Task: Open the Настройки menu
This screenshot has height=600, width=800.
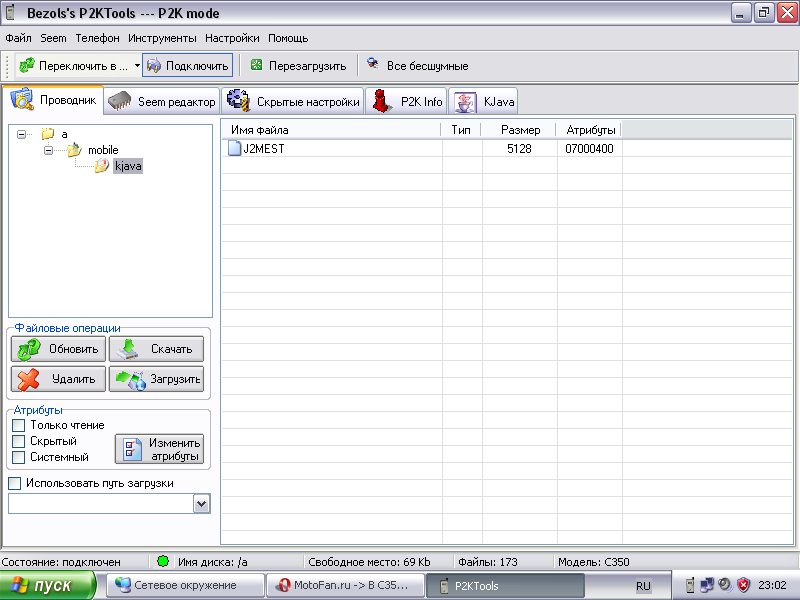Action: 232,38
